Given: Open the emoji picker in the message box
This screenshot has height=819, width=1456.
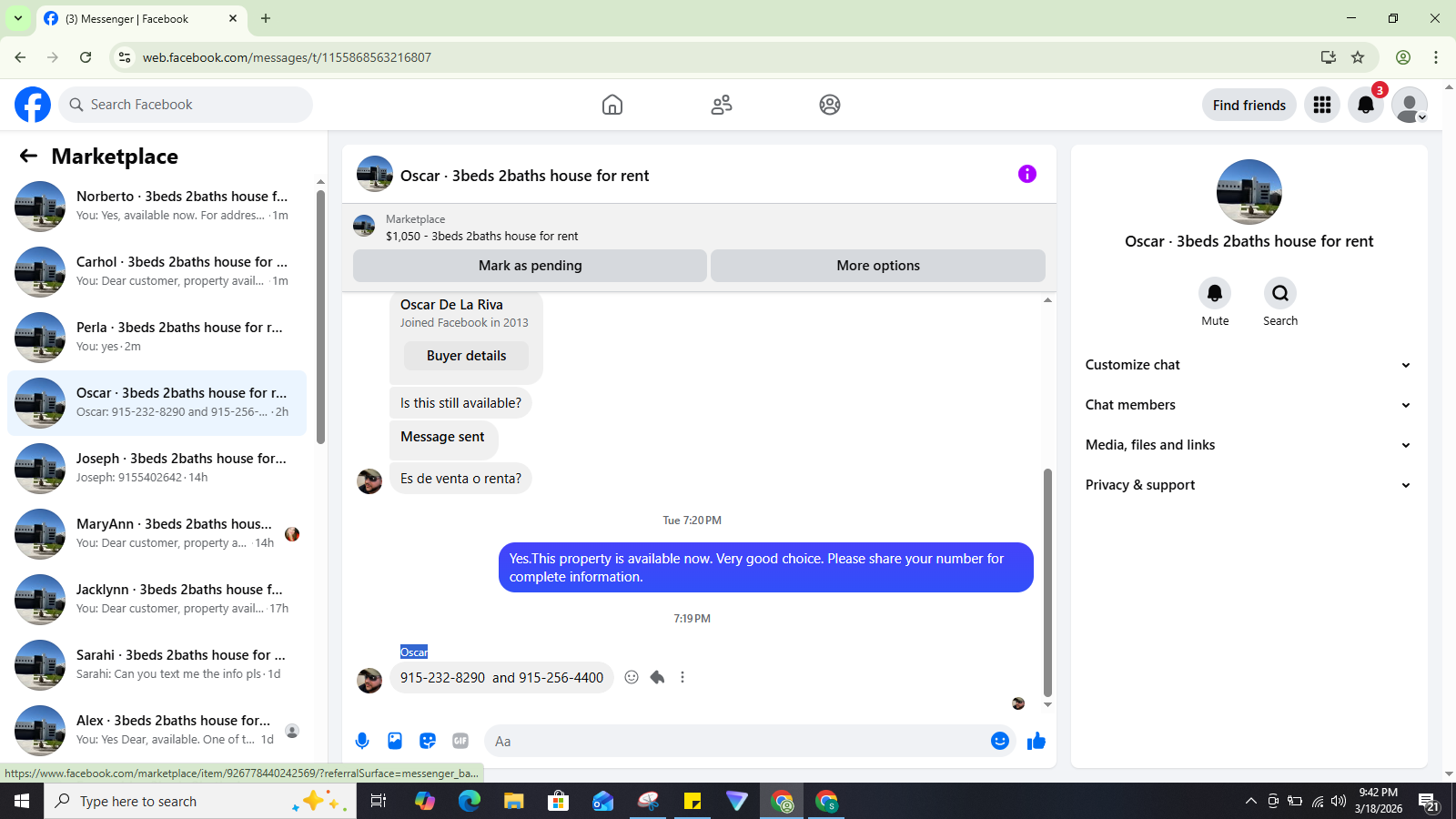Looking at the screenshot, I should (1000, 741).
